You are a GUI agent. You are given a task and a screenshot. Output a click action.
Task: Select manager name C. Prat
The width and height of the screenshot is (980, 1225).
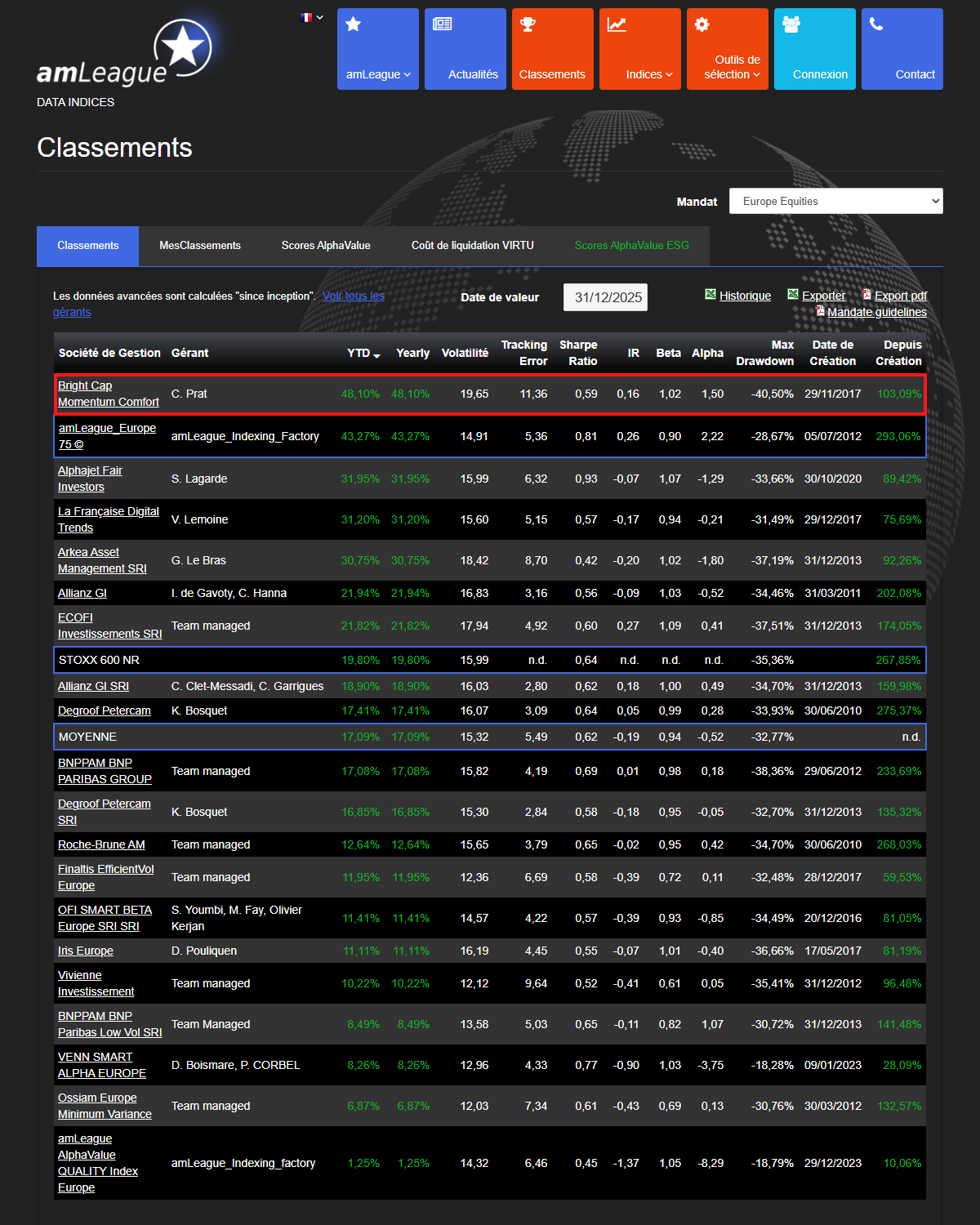click(x=189, y=394)
